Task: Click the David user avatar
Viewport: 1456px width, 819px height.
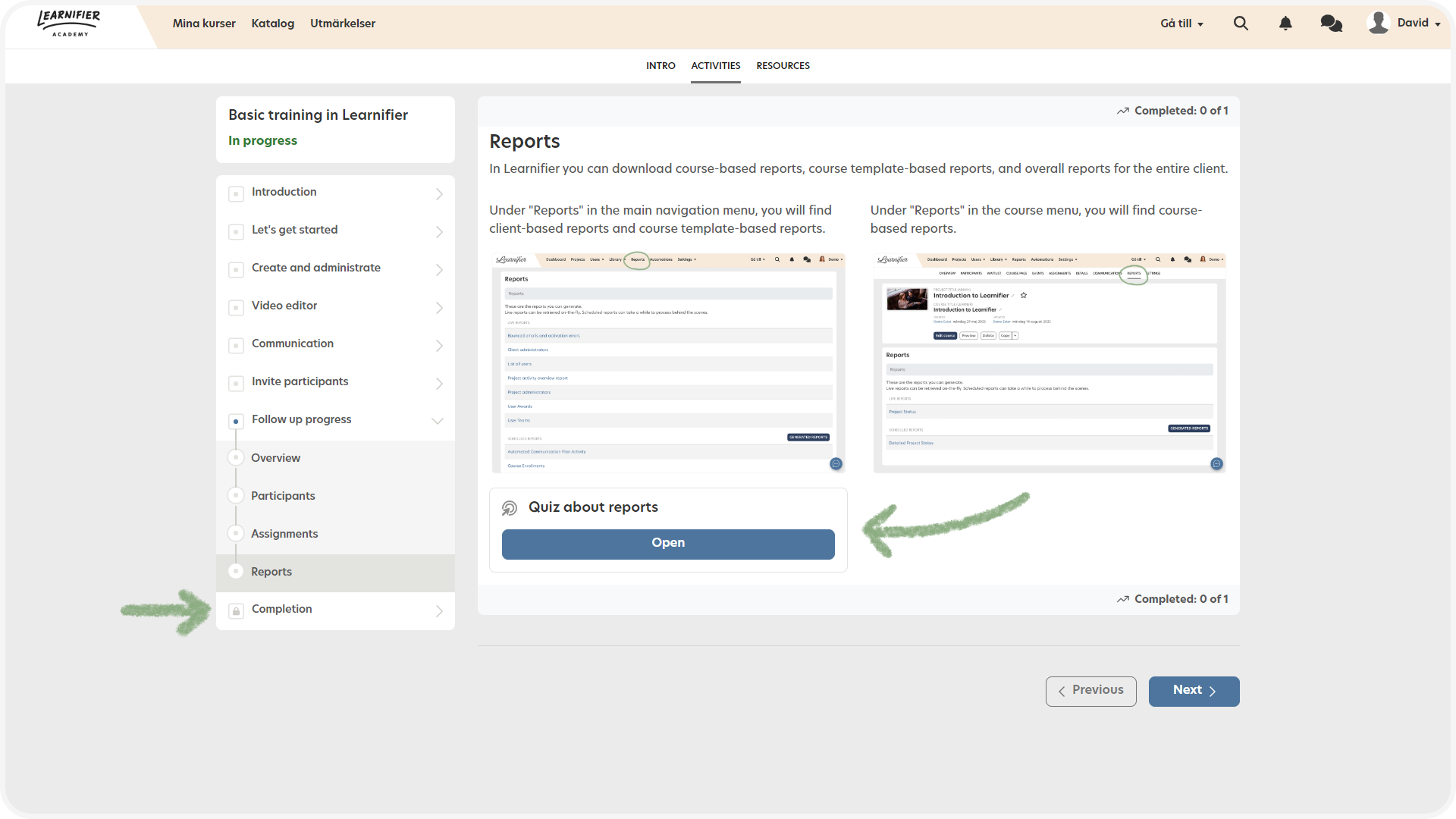Action: 1378,23
